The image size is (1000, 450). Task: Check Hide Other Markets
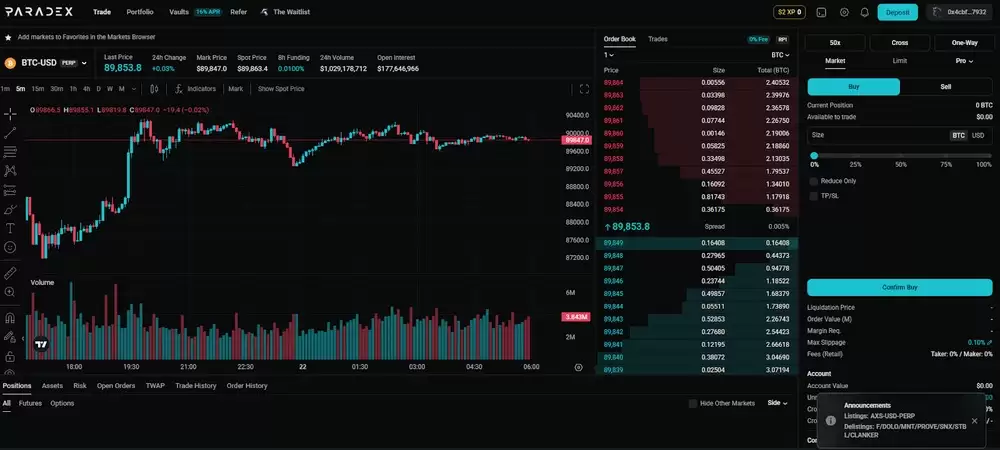point(693,403)
